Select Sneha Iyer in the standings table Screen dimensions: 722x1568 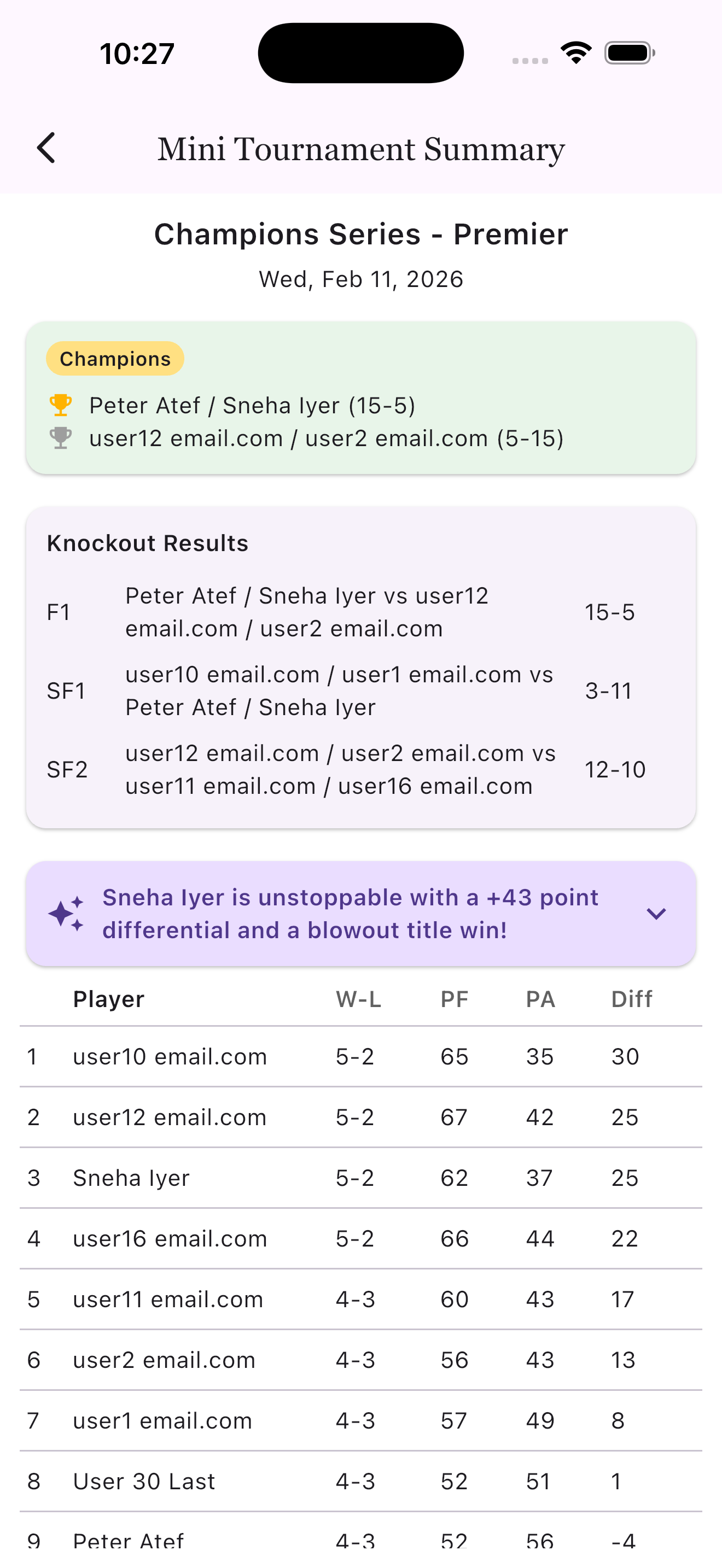[x=130, y=1178]
